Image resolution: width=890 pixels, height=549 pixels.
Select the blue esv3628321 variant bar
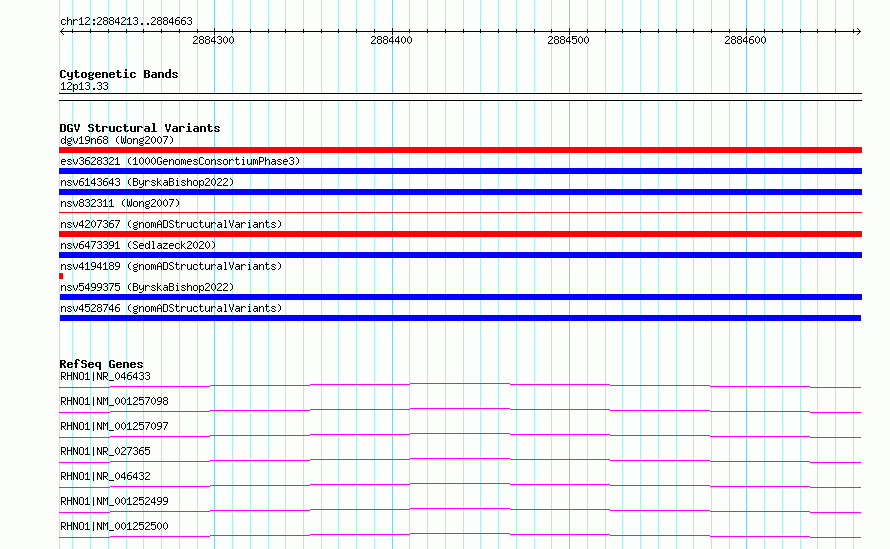[x=460, y=171]
